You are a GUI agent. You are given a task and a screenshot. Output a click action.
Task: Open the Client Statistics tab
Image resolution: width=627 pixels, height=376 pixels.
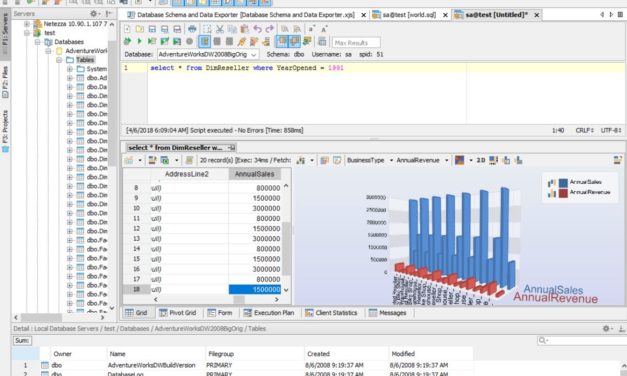coord(331,313)
